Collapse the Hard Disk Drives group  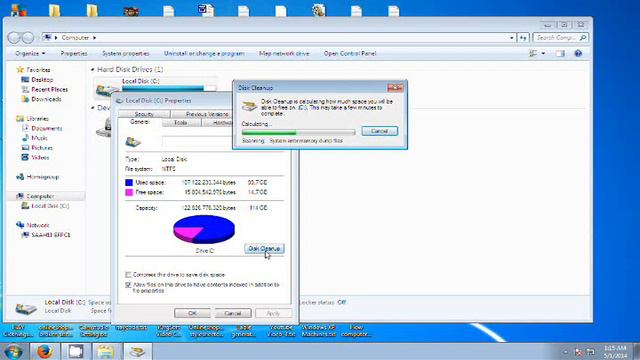[93, 69]
